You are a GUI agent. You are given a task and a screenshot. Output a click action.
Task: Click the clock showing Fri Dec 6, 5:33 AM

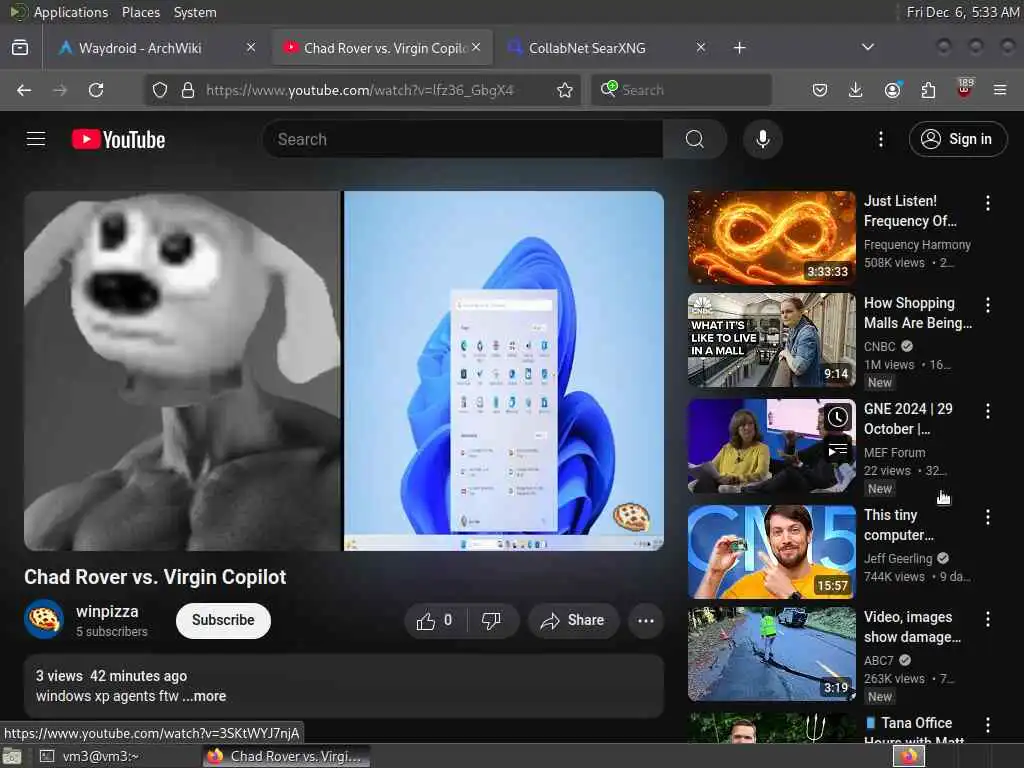[x=963, y=12]
